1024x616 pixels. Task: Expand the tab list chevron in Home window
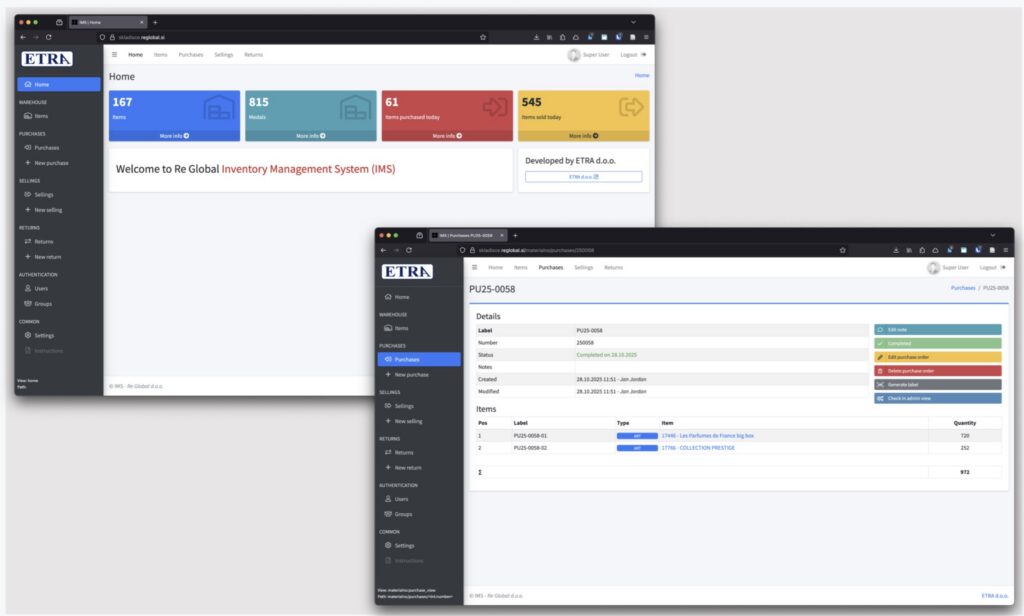pyautogui.click(x=633, y=22)
